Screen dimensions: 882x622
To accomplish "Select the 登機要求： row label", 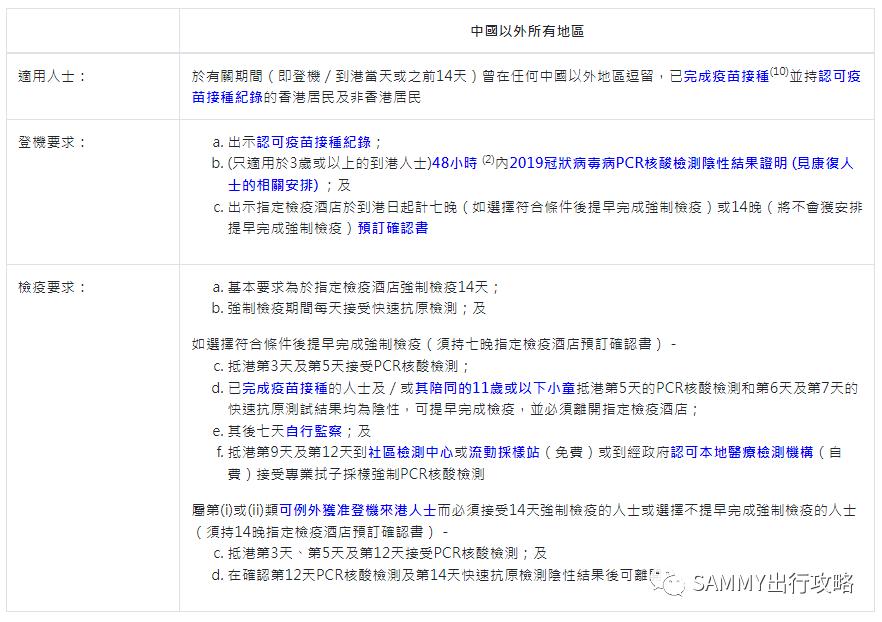I will pos(52,142).
